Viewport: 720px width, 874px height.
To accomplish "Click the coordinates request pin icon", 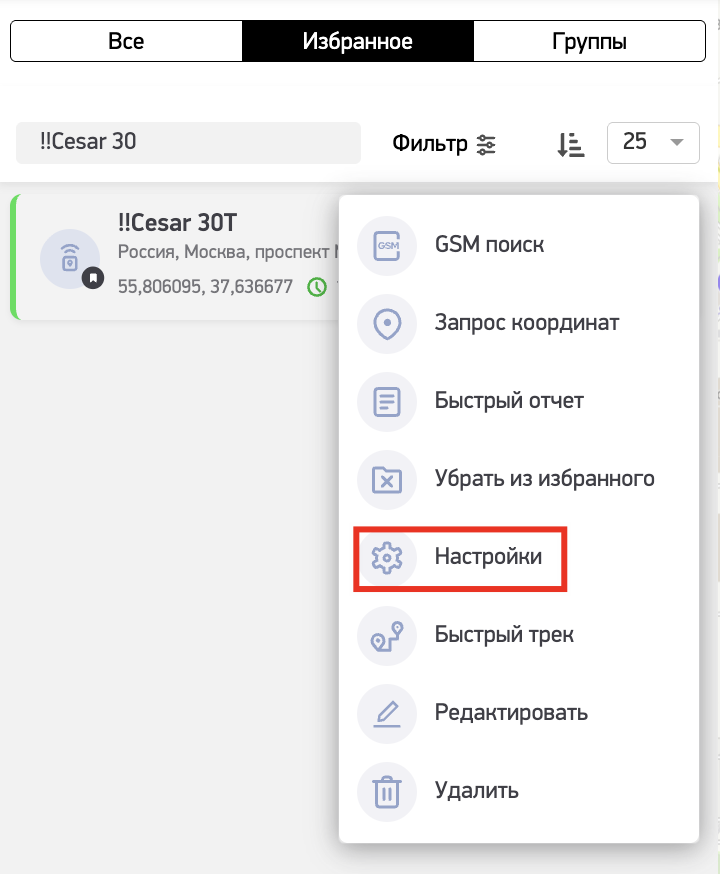I will click(x=386, y=323).
